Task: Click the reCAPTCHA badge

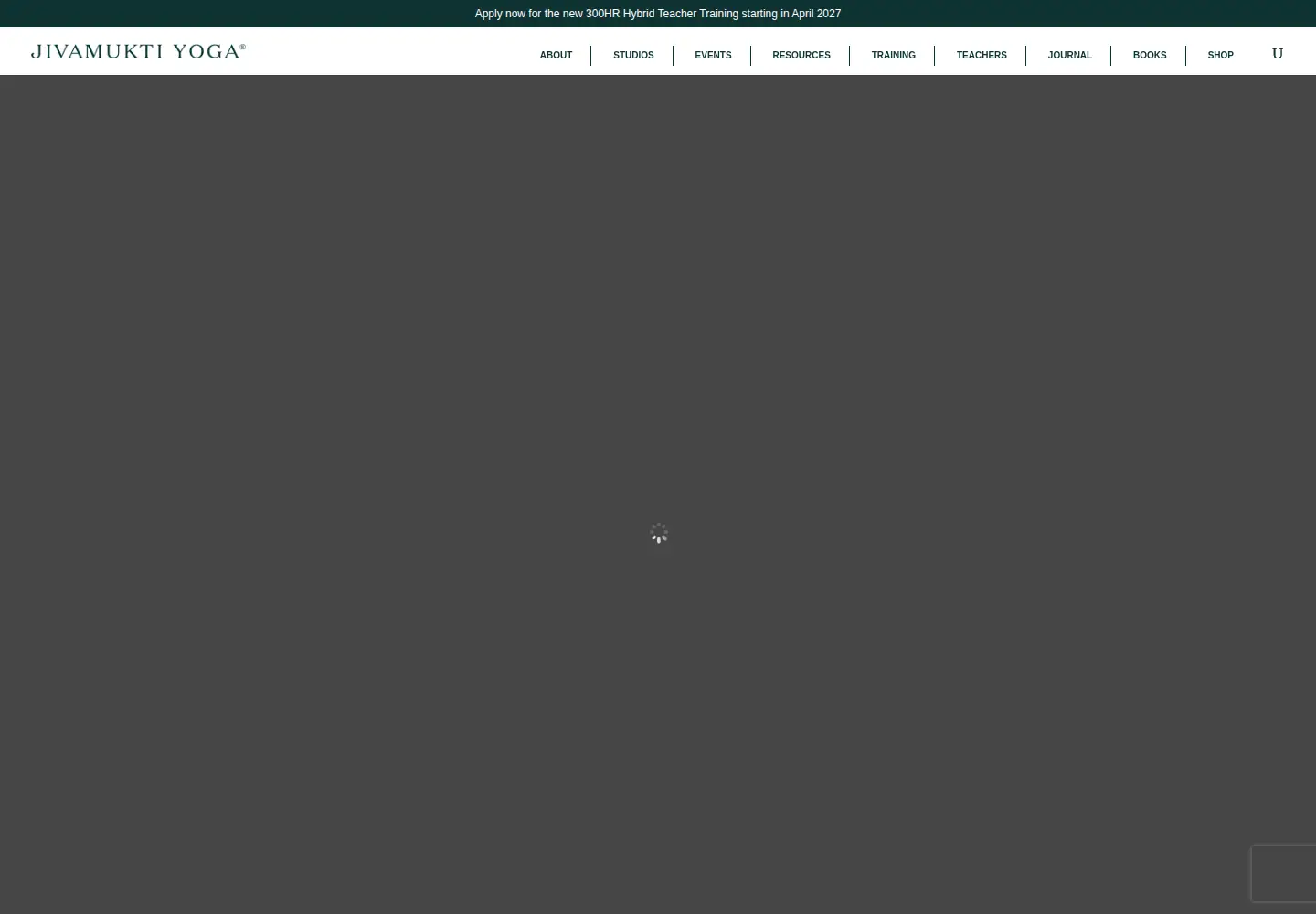Action: pyautogui.click(x=1284, y=874)
